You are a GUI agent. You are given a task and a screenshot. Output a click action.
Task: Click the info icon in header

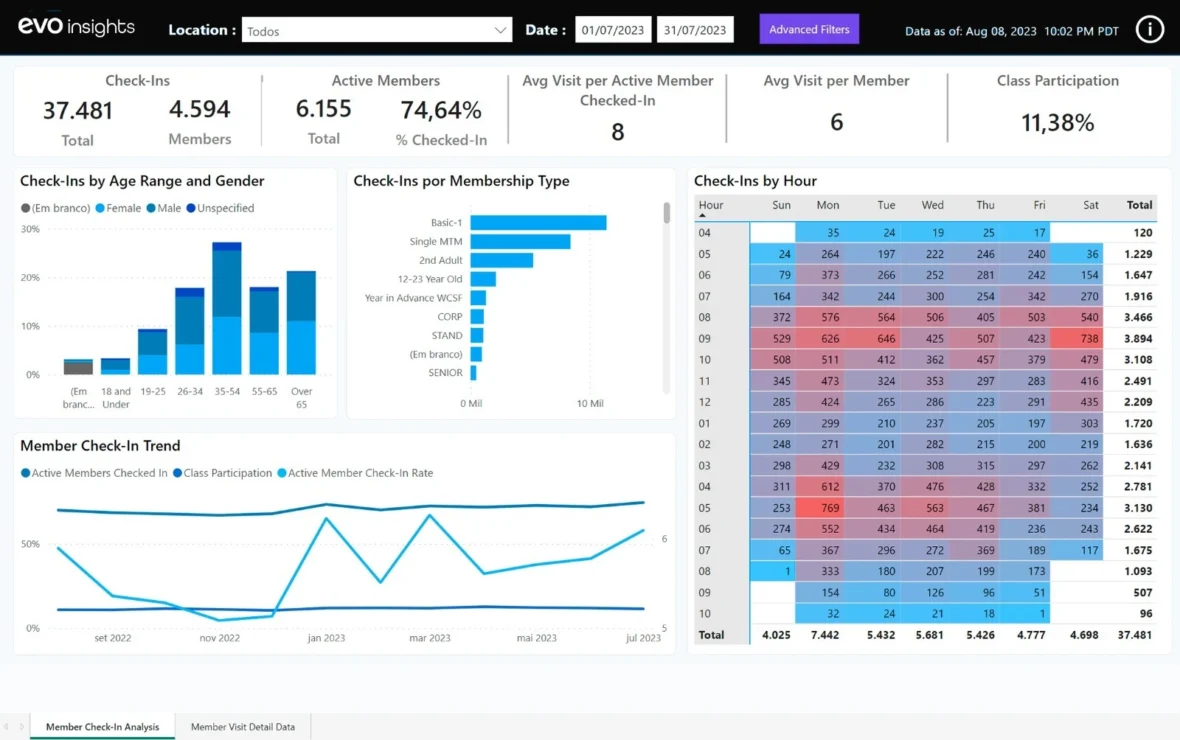coord(1150,29)
